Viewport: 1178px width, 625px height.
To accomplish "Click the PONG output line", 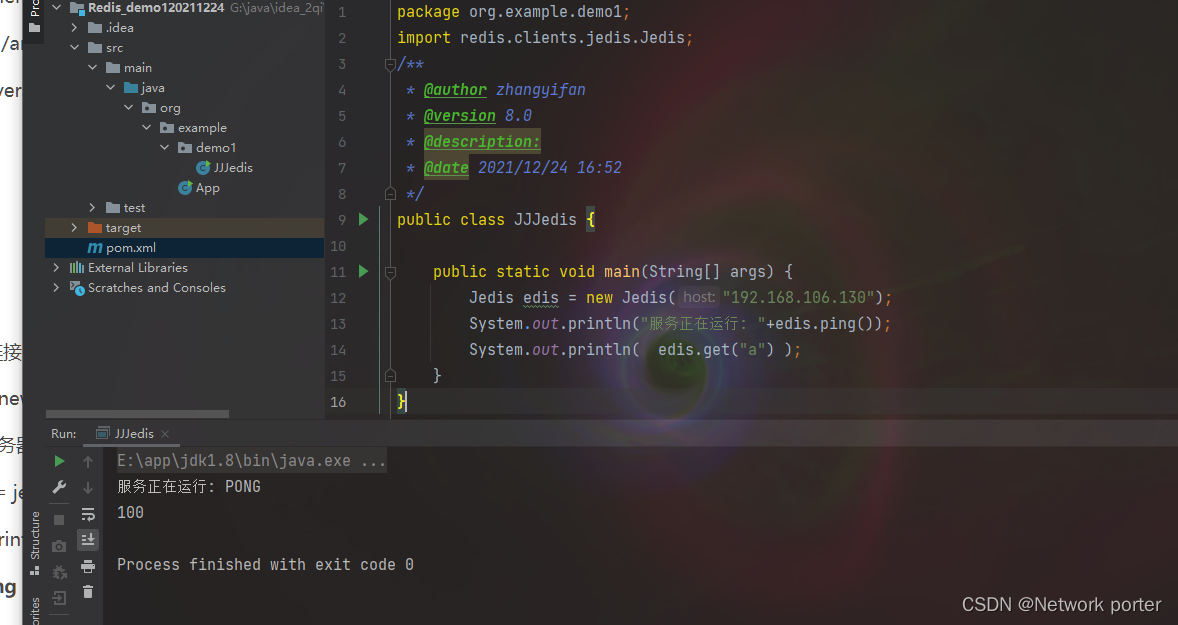I will (189, 487).
